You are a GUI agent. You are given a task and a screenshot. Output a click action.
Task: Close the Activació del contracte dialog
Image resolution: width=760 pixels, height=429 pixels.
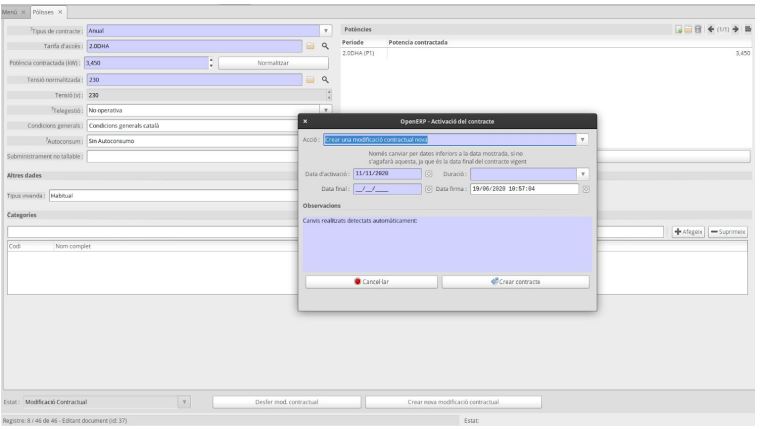(x=305, y=121)
